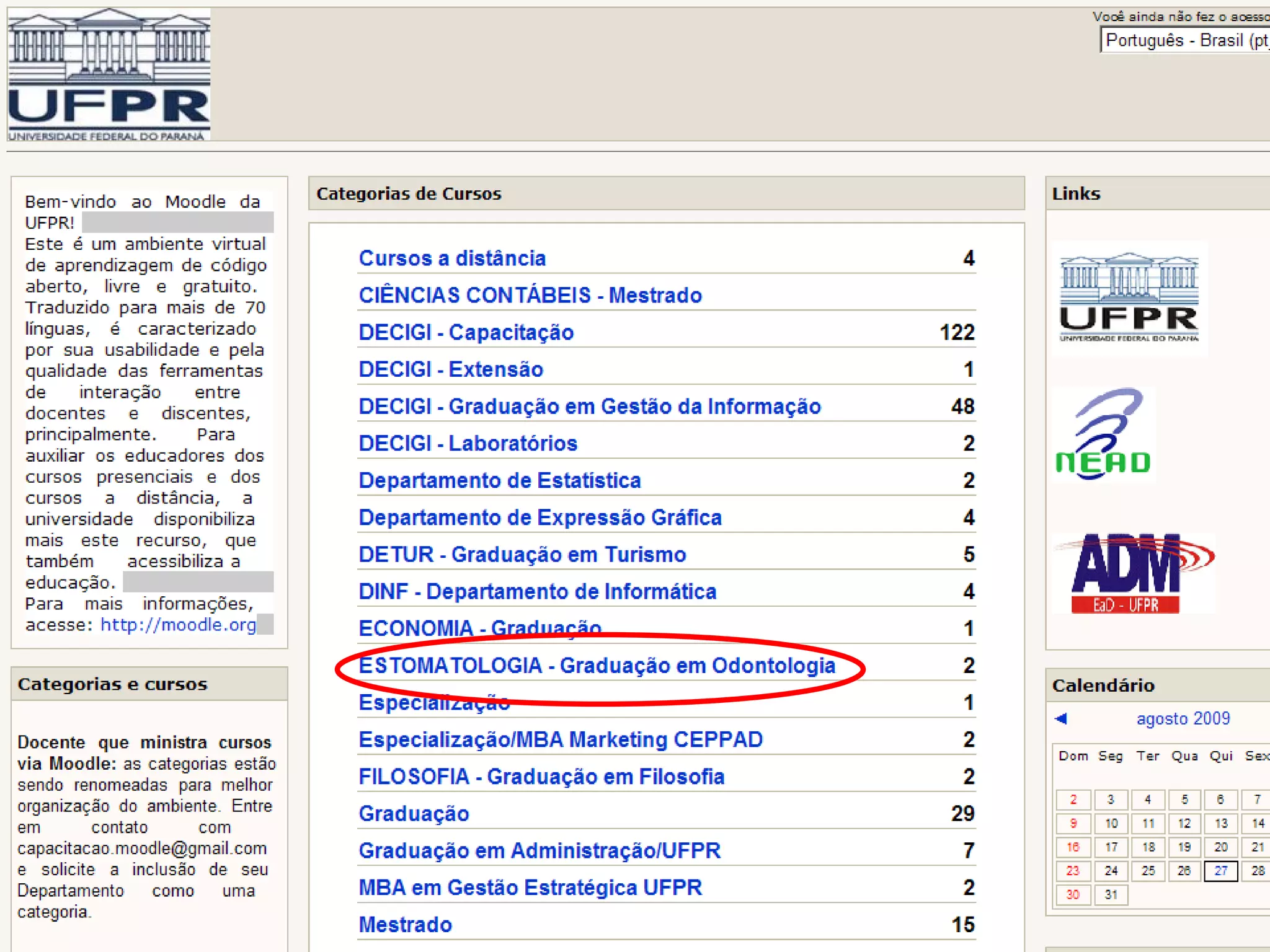Open Departamento de Estatística category
The image size is (1270, 952).
click(x=499, y=480)
